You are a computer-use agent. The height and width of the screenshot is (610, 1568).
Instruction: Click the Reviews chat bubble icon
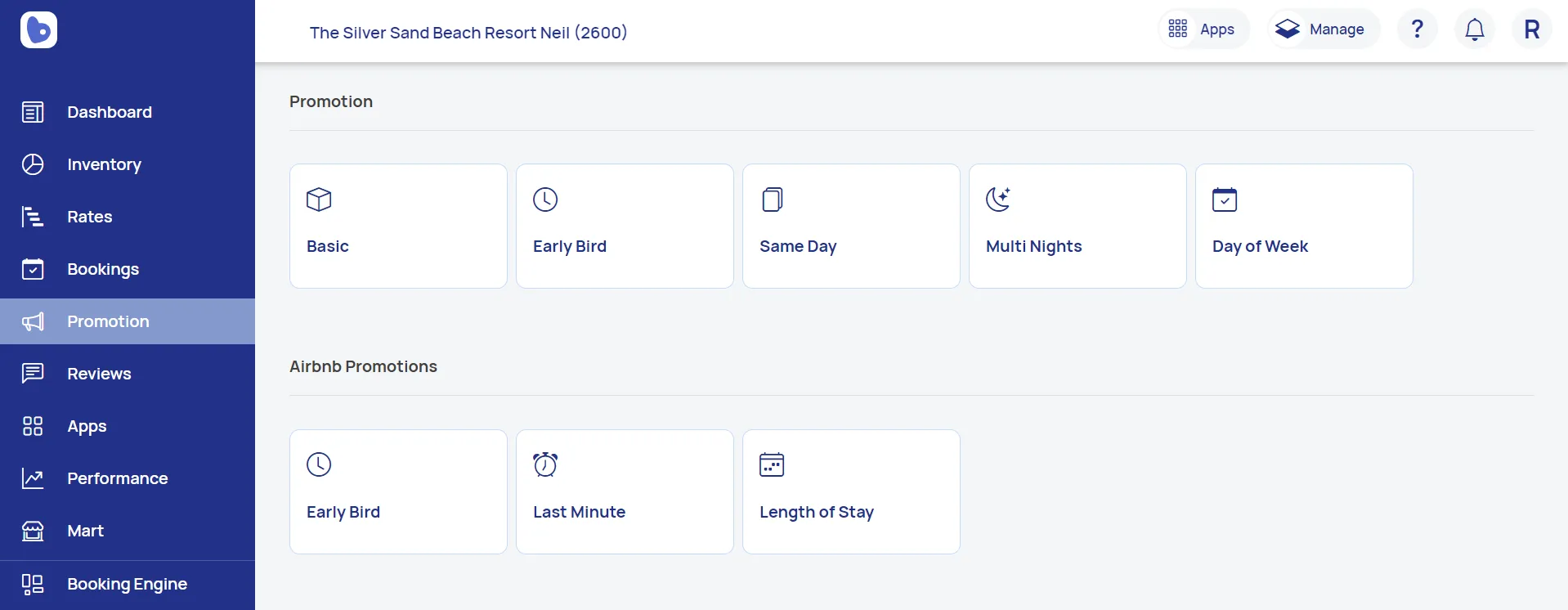pyautogui.click(x=33, y=374)
